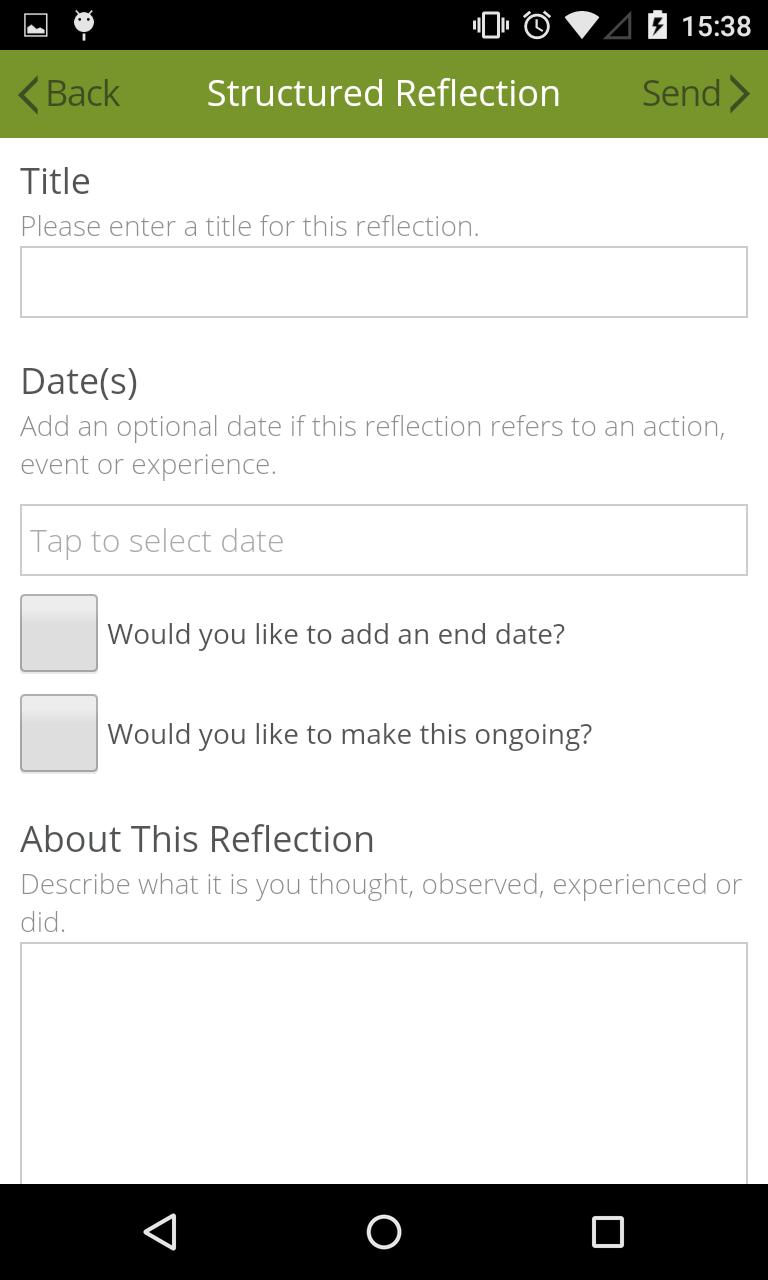The image size is (768, 1280).
Task: Tap the Structured Reflection header title
Action: pyautogui.click(x=384, y=94)
